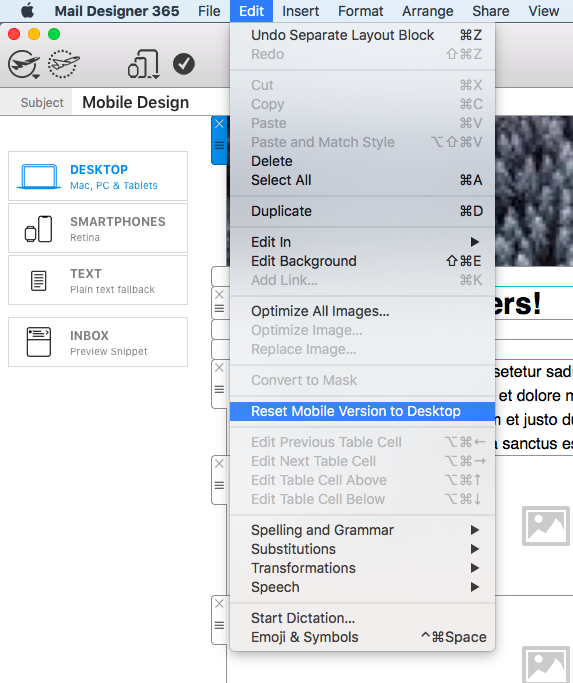Screen dimensions: 573x683
Task: Choose Duplicate in the Edit menu
Action: 363,211
